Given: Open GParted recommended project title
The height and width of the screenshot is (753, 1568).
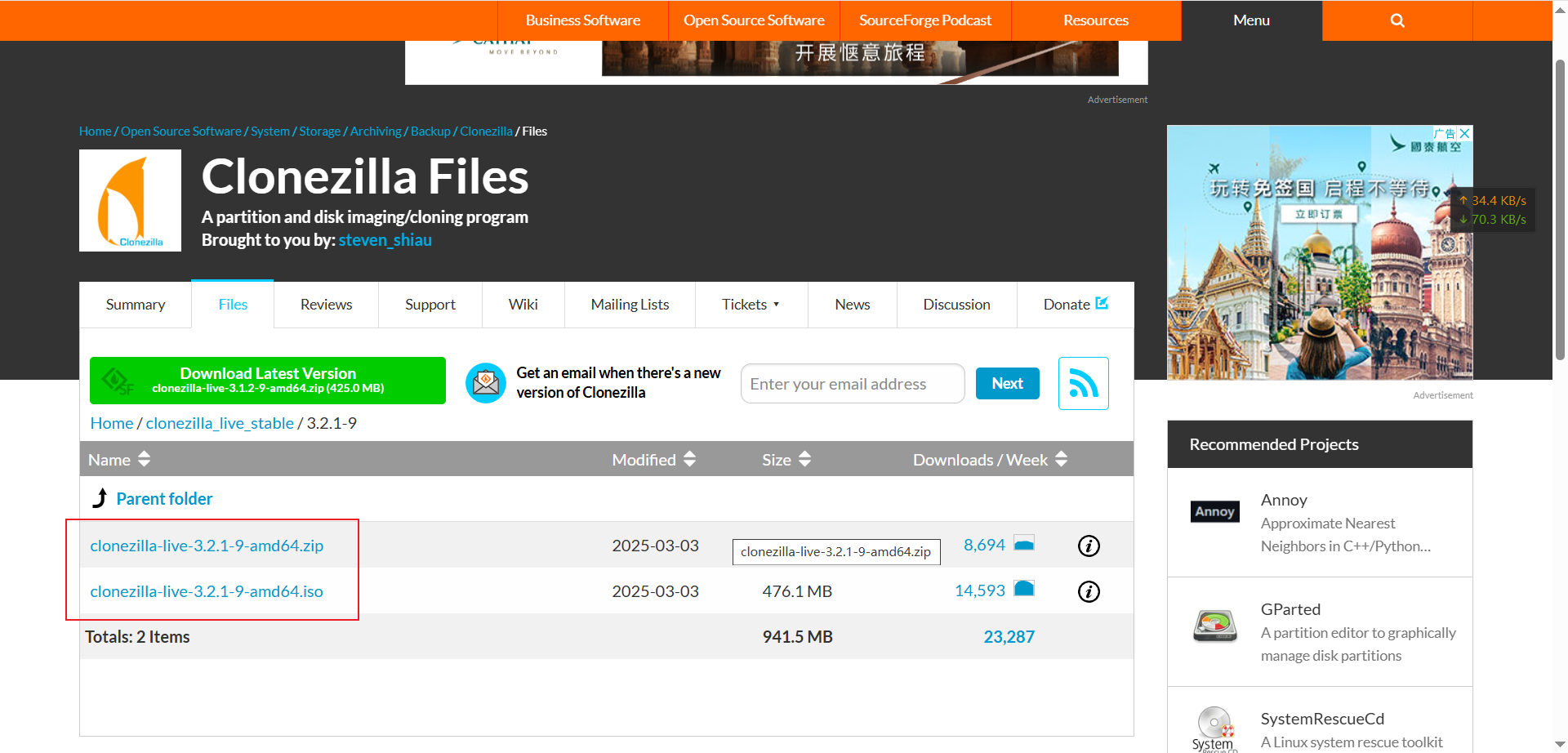Looking at the screenshot, I should pos(1290,609).
